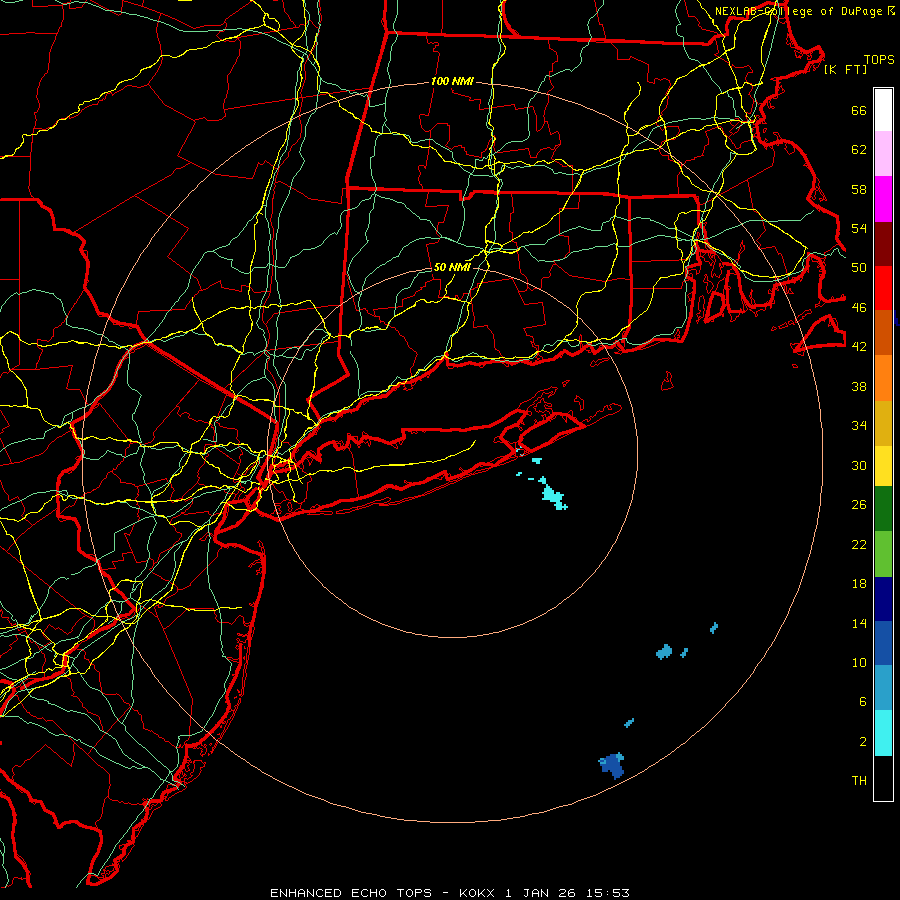The image size is (900, 900).
Task: Pick the dark orange legend swatch
Action: coord(883,333)
